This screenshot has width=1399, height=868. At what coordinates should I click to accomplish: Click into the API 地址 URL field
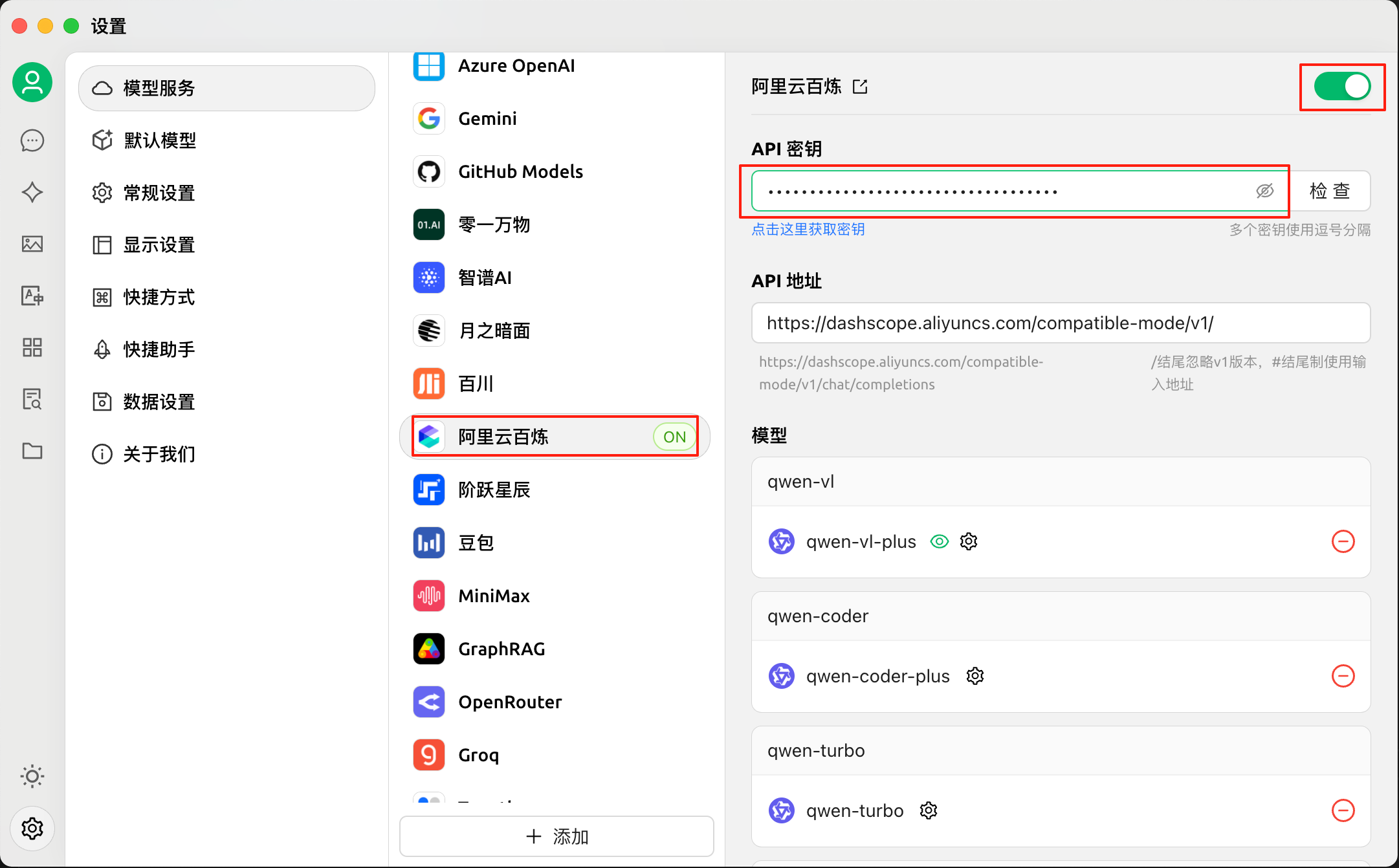coord(1061,323)
